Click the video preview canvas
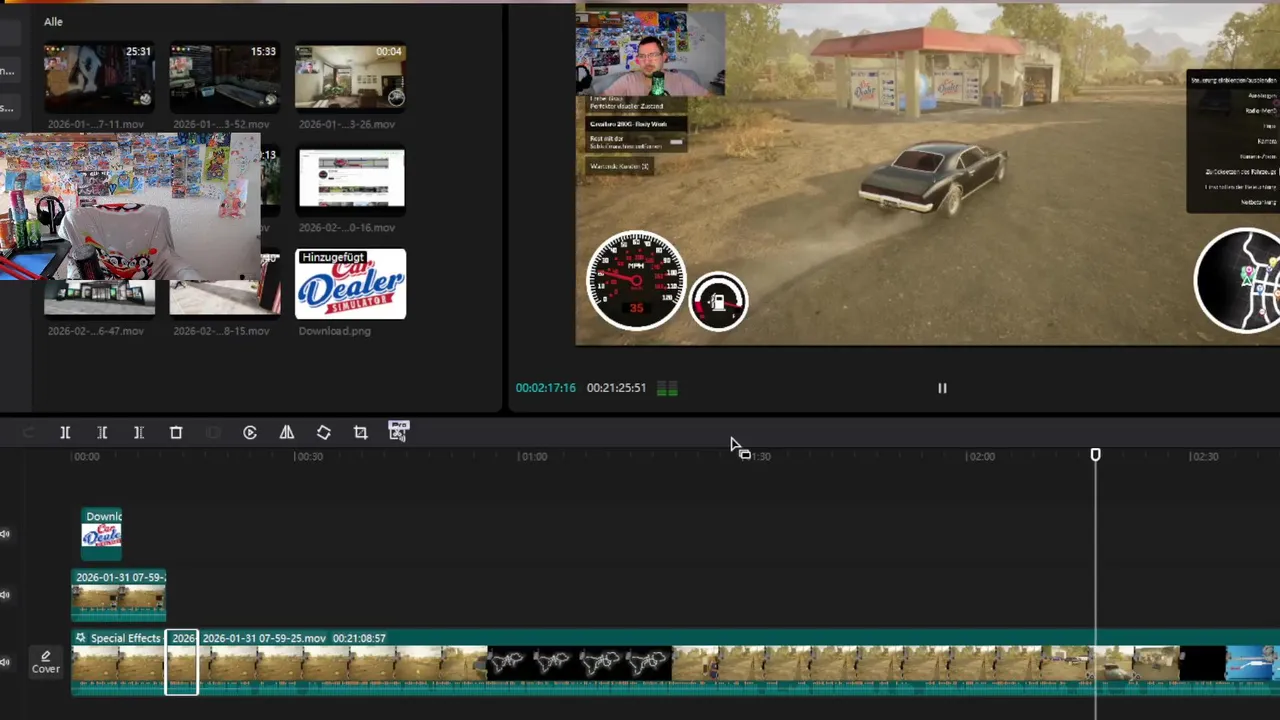1280x720 pixels. 928,175
